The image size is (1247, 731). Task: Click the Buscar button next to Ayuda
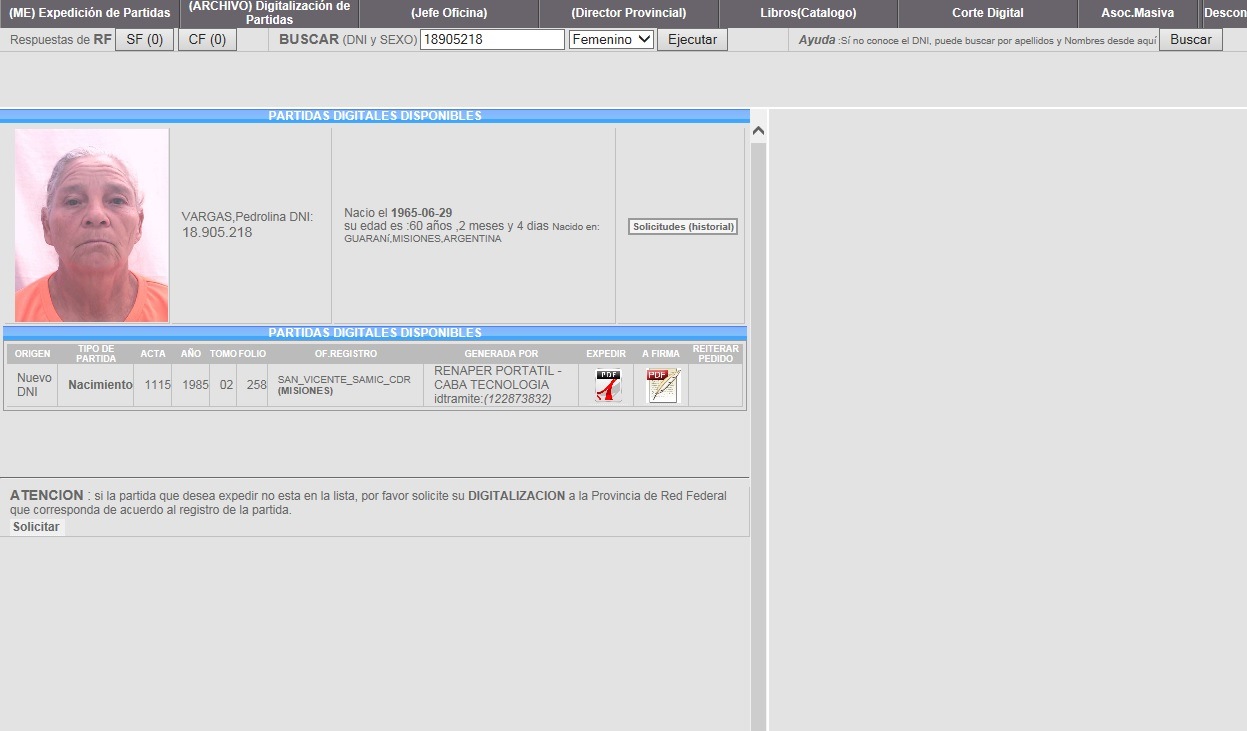click(1190, 40)
